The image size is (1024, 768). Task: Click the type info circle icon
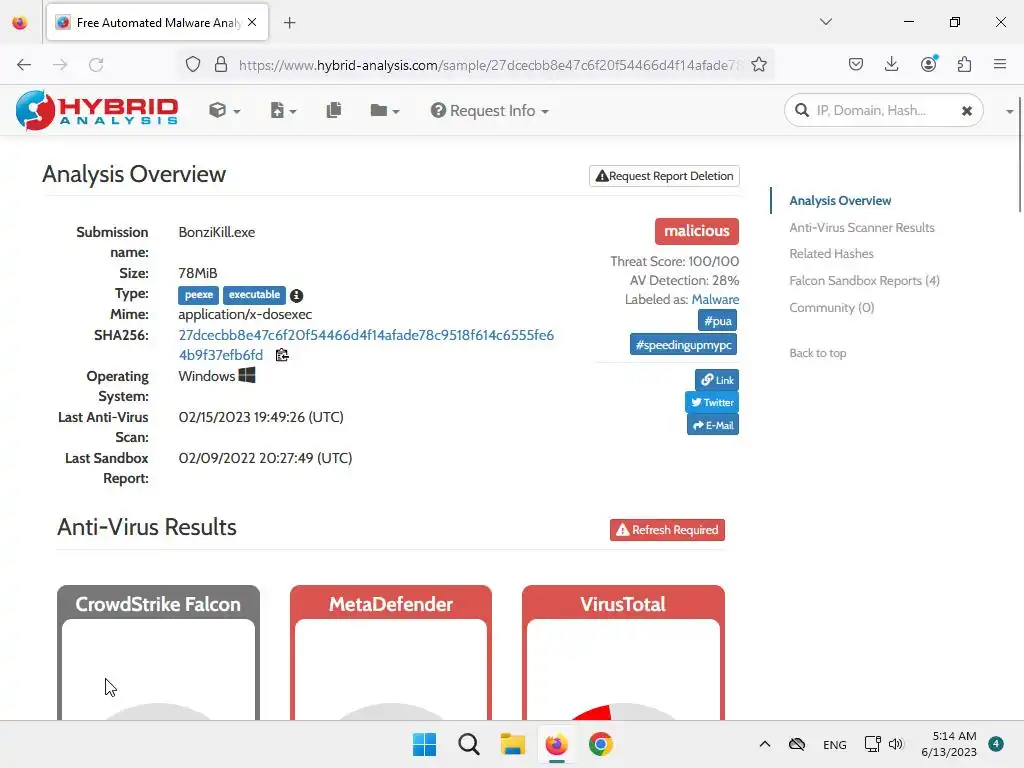pyautogui.click(x=296, y=296)
